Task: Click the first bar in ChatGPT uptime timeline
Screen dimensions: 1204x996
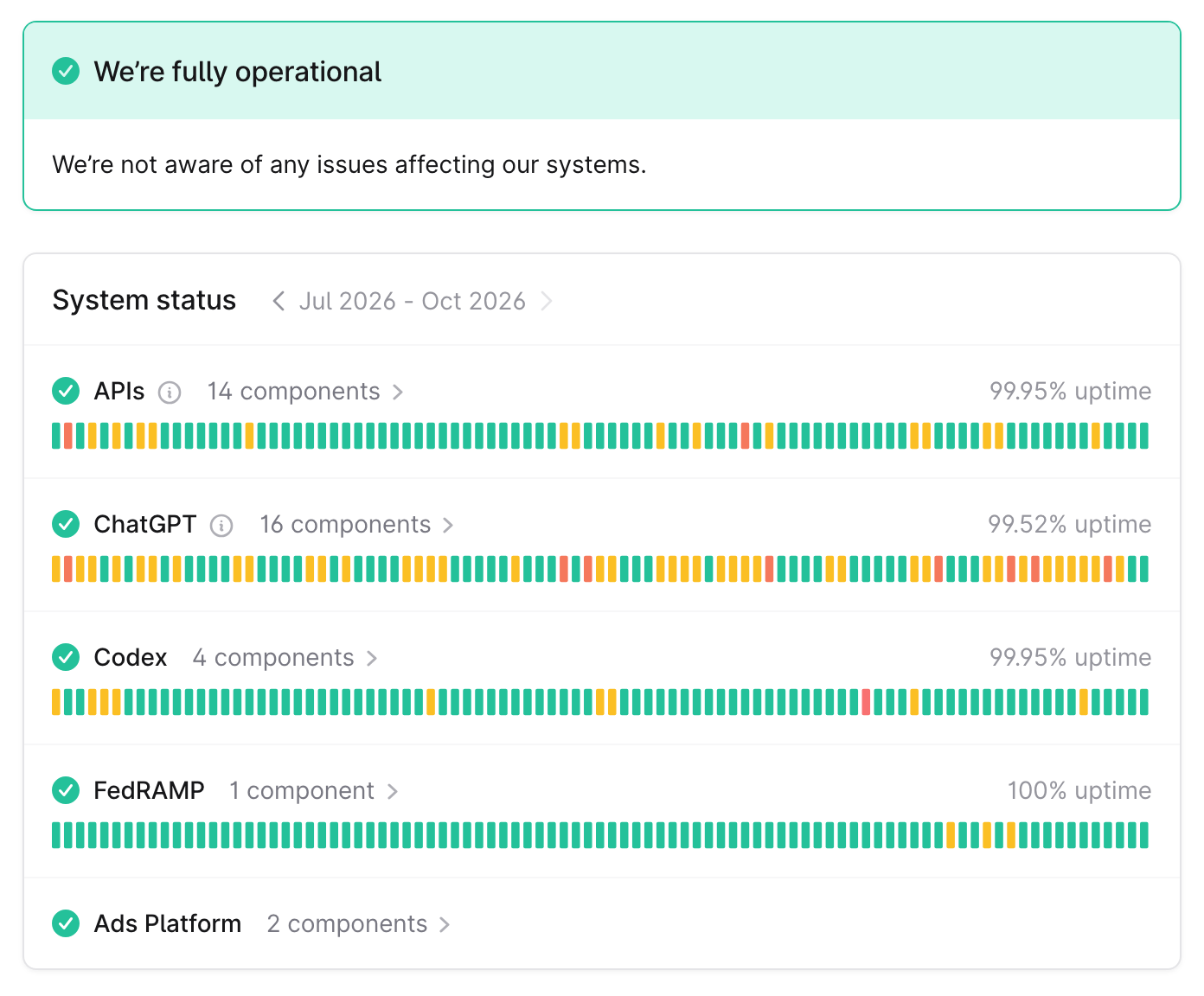Action: (x=56, y=569)
